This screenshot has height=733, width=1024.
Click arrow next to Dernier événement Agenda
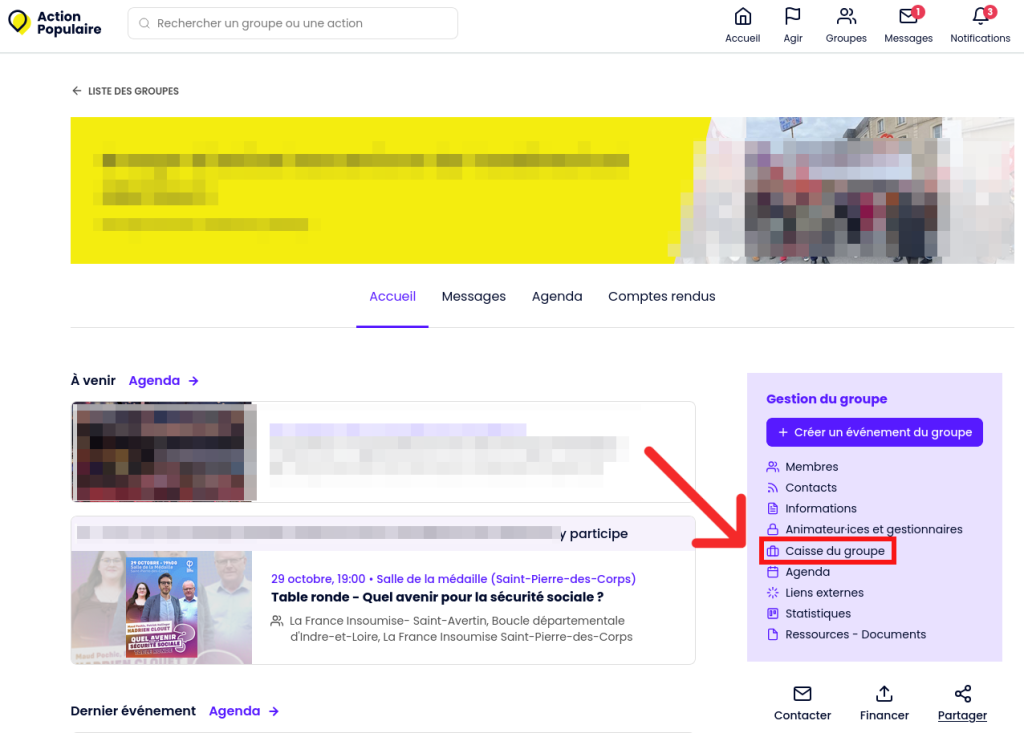click(x=274, y=711)
